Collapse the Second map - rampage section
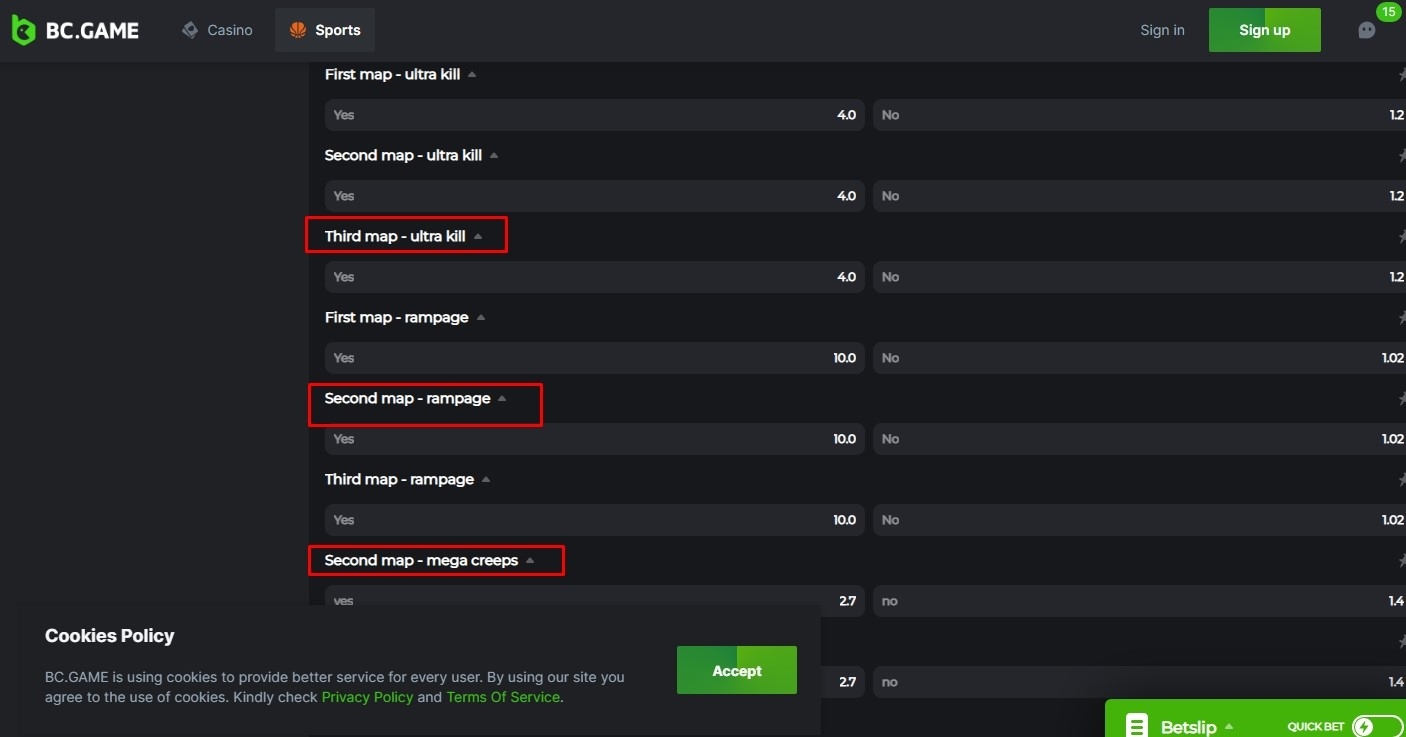1406x737 pixels. pos(502,399)
